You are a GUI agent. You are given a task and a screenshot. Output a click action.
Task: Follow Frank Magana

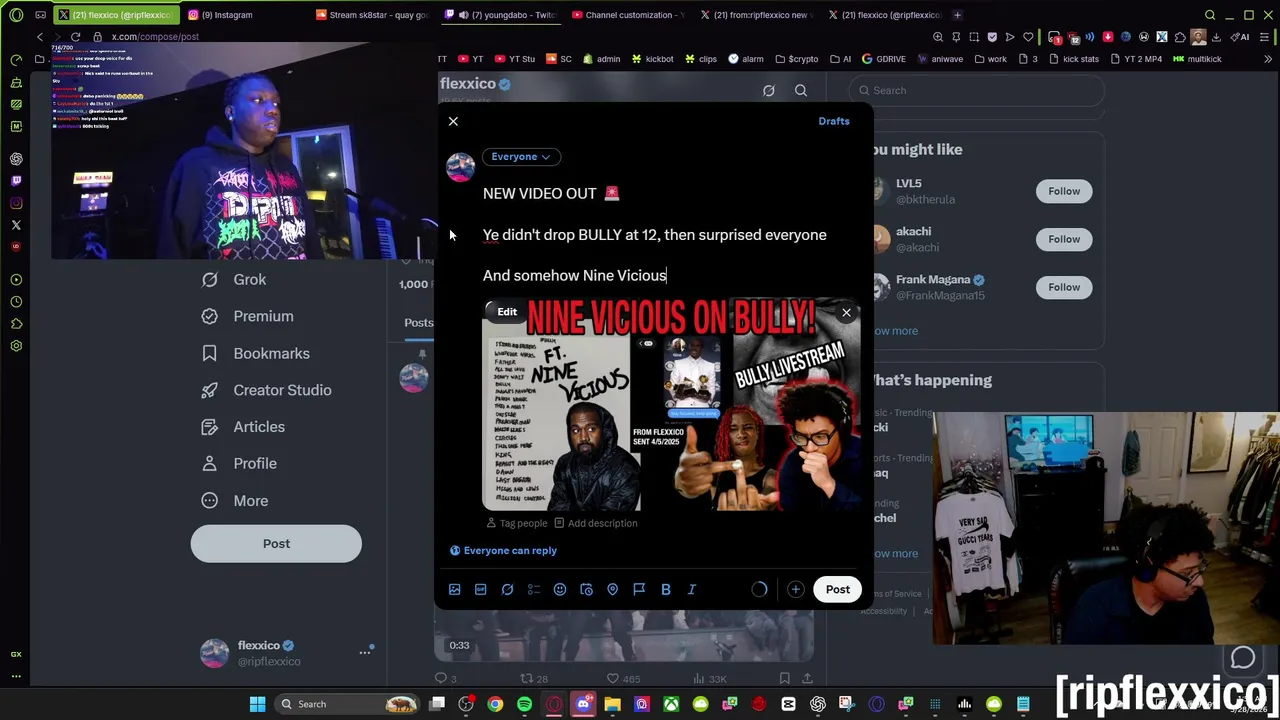[x=1064, y=287]
